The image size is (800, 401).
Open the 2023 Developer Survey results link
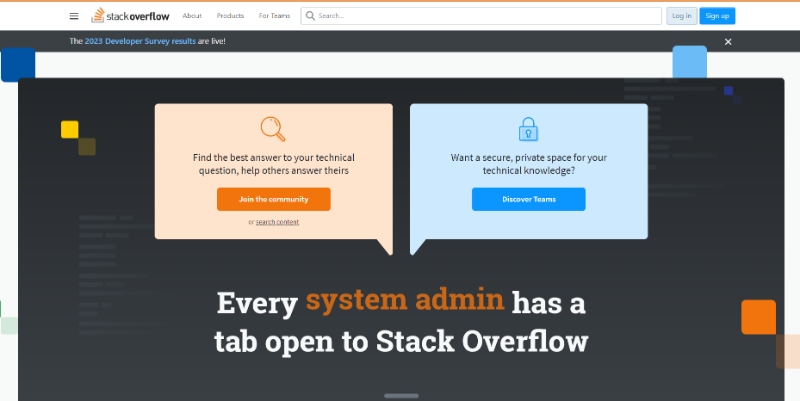140,42
